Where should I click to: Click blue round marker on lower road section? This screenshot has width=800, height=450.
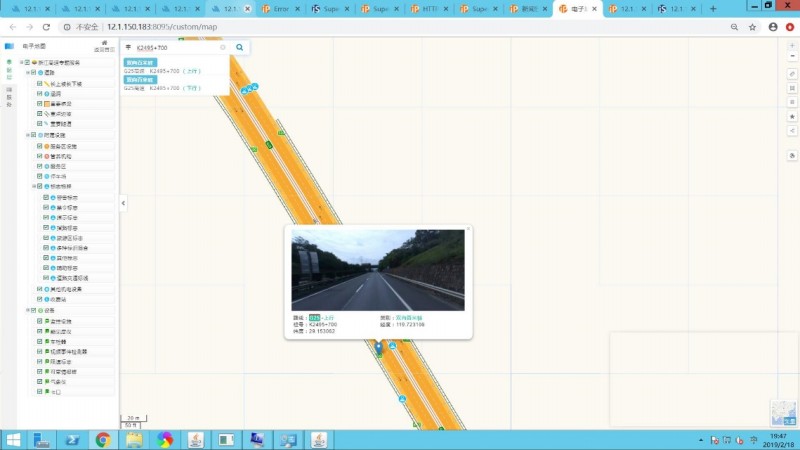click(x=402, y=399)
